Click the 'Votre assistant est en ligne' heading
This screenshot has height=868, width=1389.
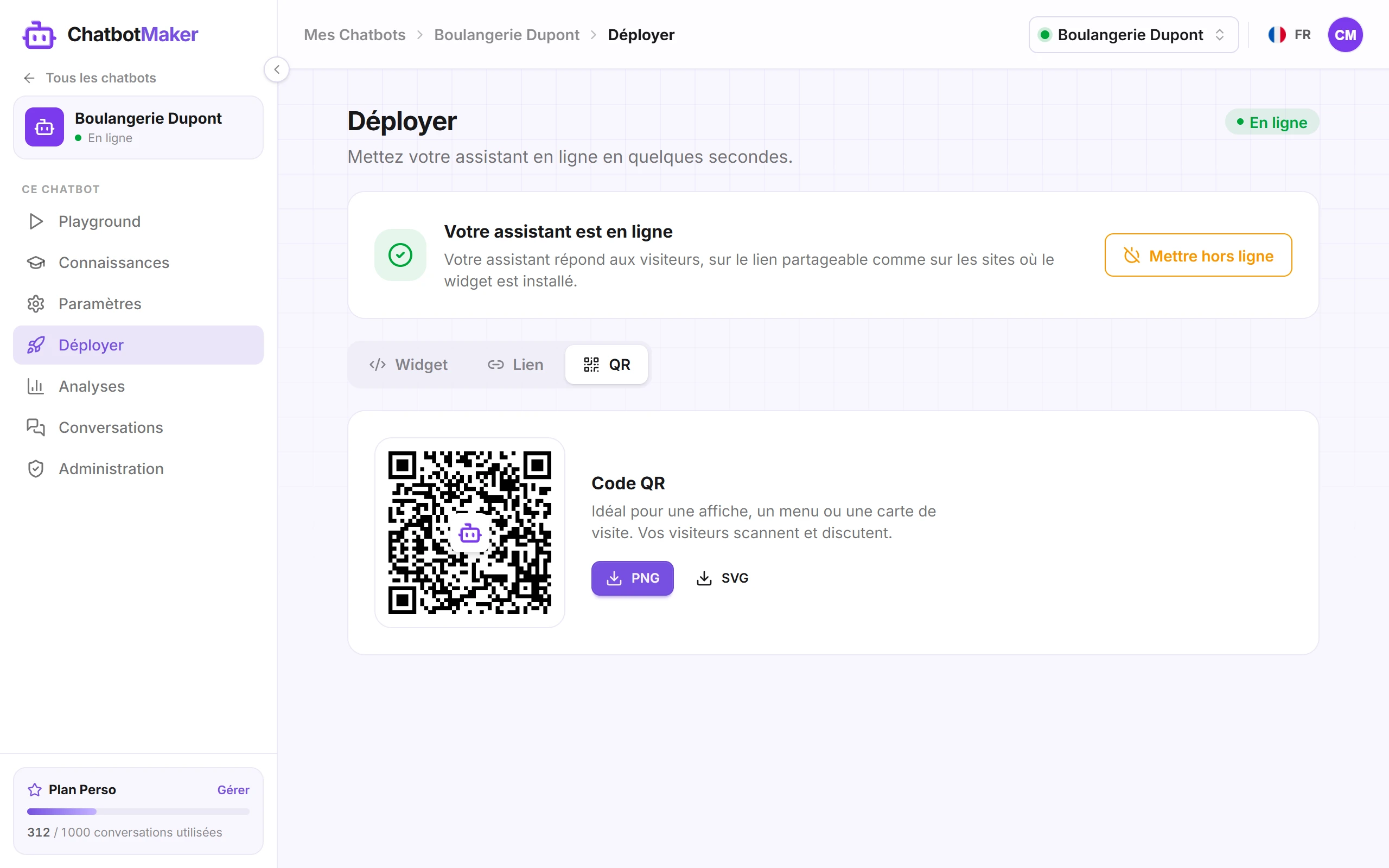[x=558, y=231]
